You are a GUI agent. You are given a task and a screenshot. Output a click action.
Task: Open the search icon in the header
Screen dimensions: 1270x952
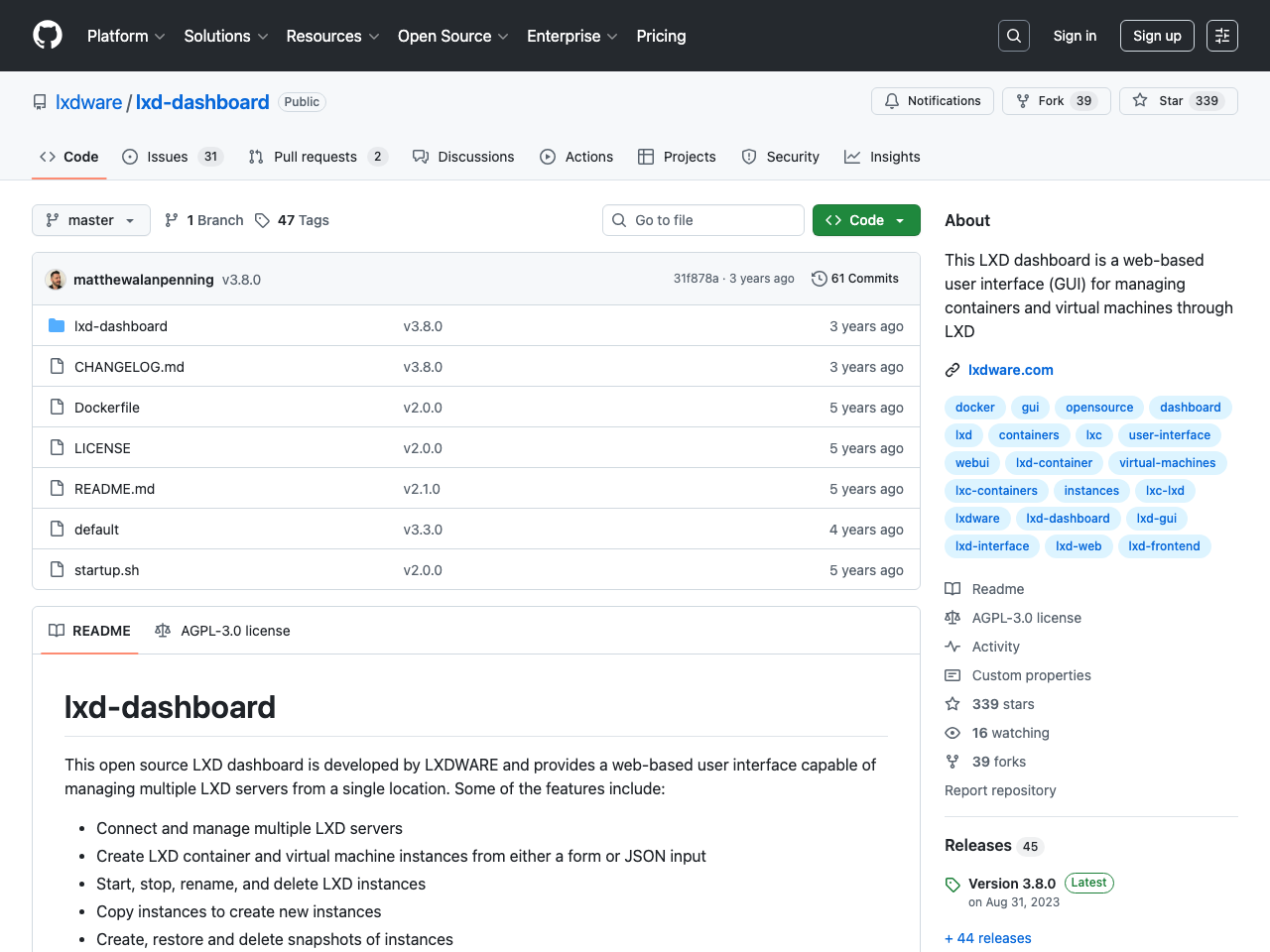click(x=1013, y=35)
